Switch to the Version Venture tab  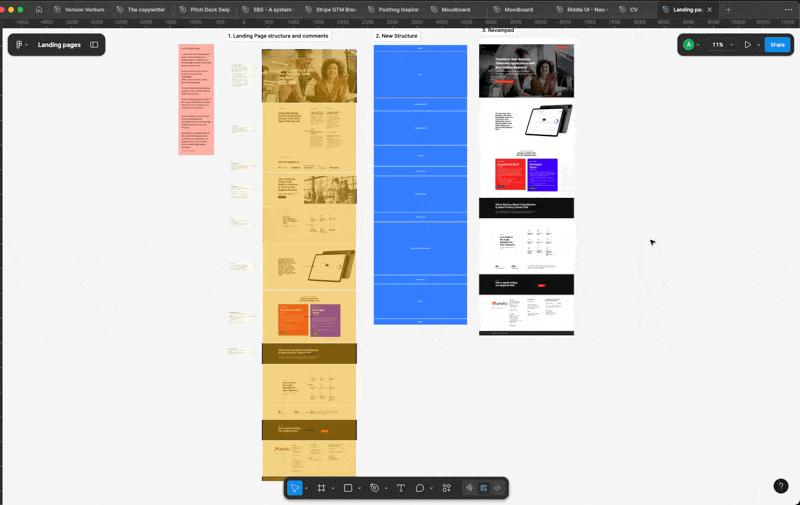click(x=79, y=9)
